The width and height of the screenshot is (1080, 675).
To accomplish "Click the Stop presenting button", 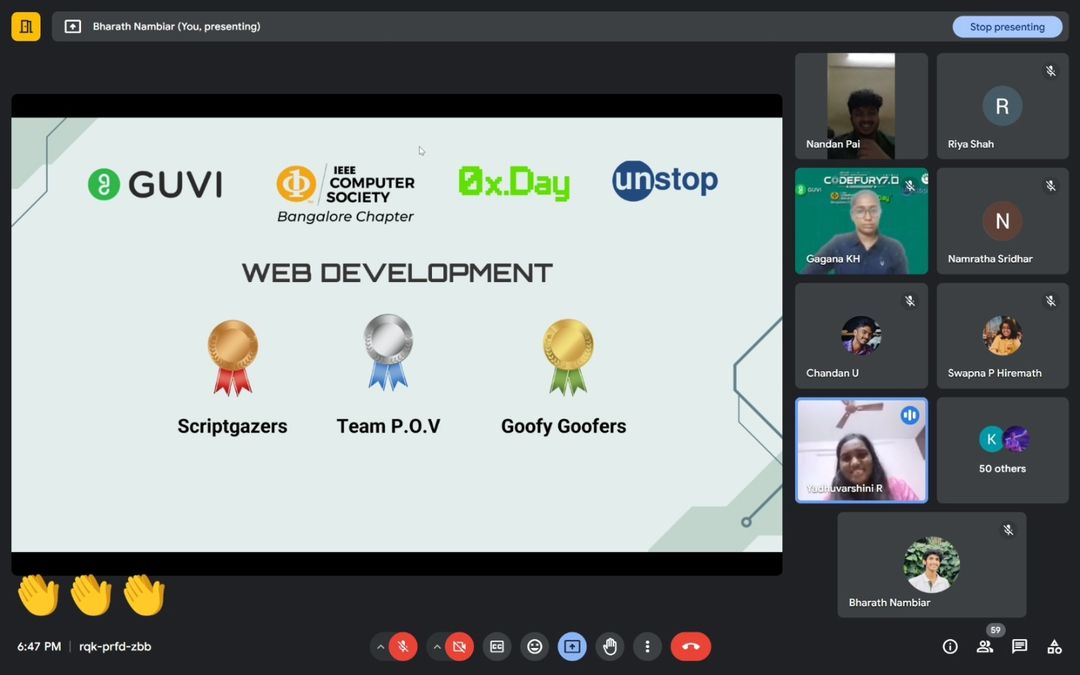I will click(x=1007, y=27).
